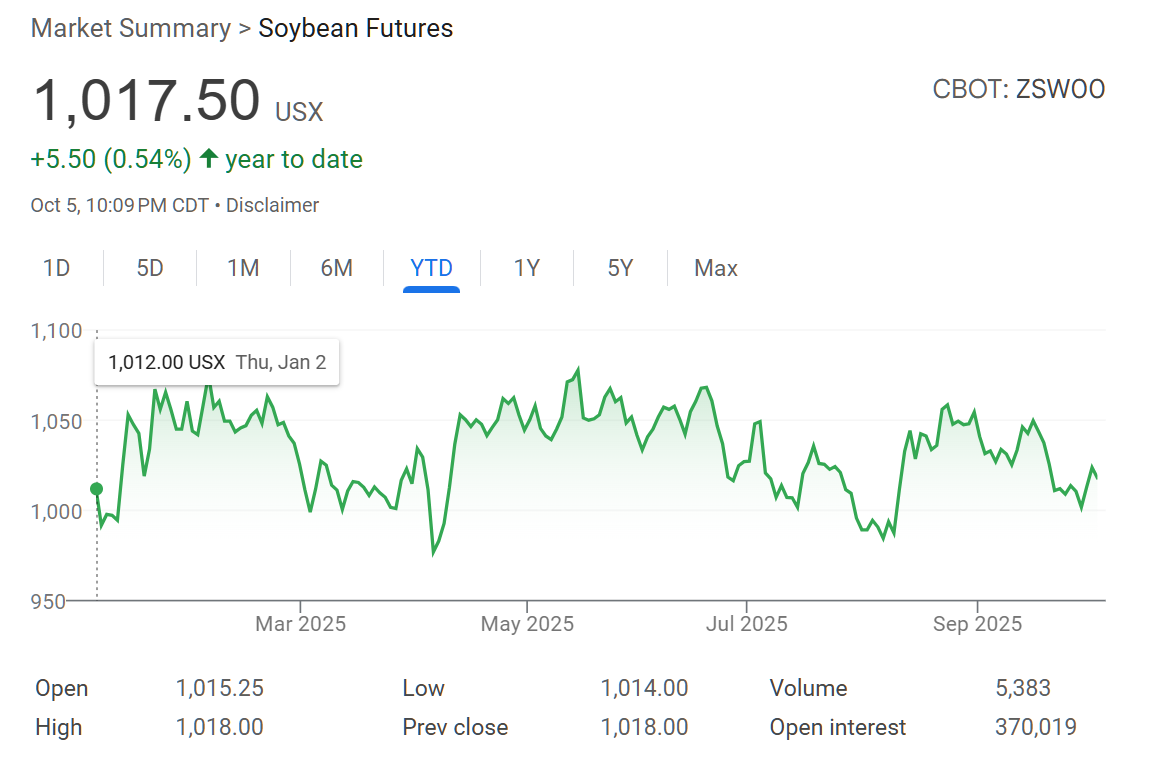Switch to the 5D range tab
The width and height of the screenshot is (1168, 757).
(x=150, y=268)
